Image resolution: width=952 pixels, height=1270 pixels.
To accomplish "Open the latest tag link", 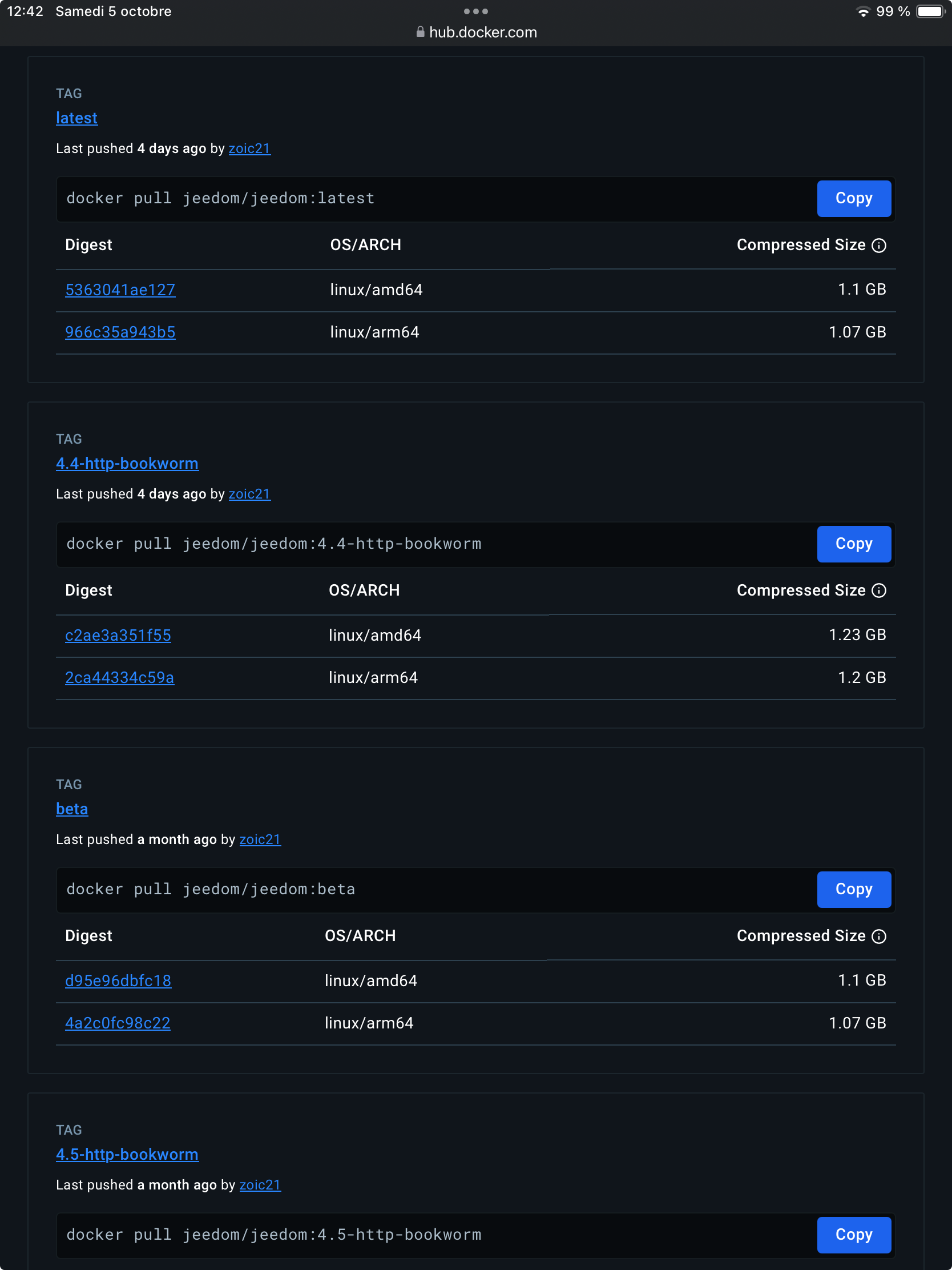I will coord(77,118).
